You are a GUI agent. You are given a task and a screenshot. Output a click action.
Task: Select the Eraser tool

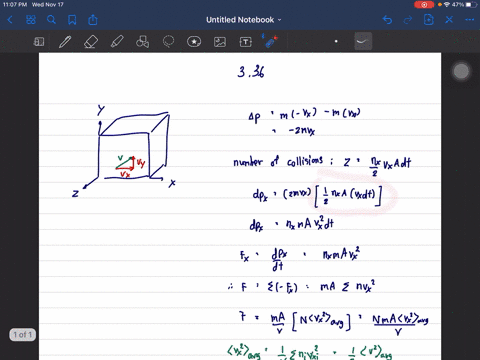(91, 42)
